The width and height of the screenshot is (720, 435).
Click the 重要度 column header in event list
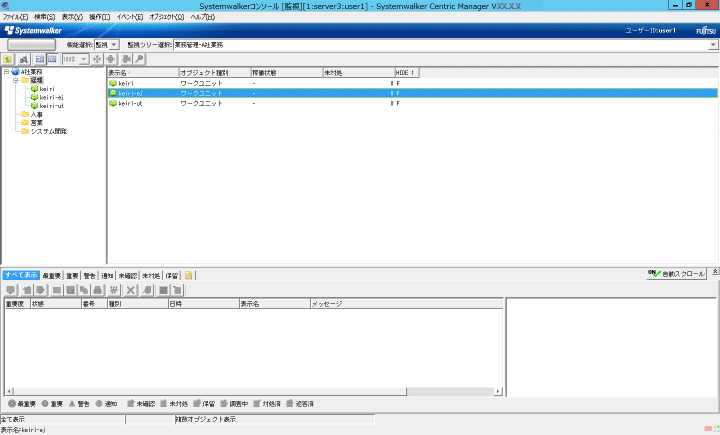[x=17, y=304]
